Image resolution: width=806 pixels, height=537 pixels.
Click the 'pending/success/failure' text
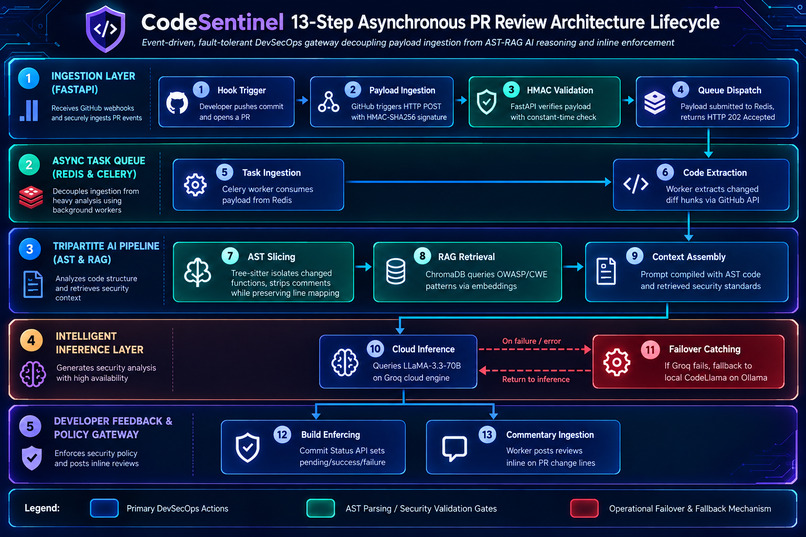click(342, 462)
